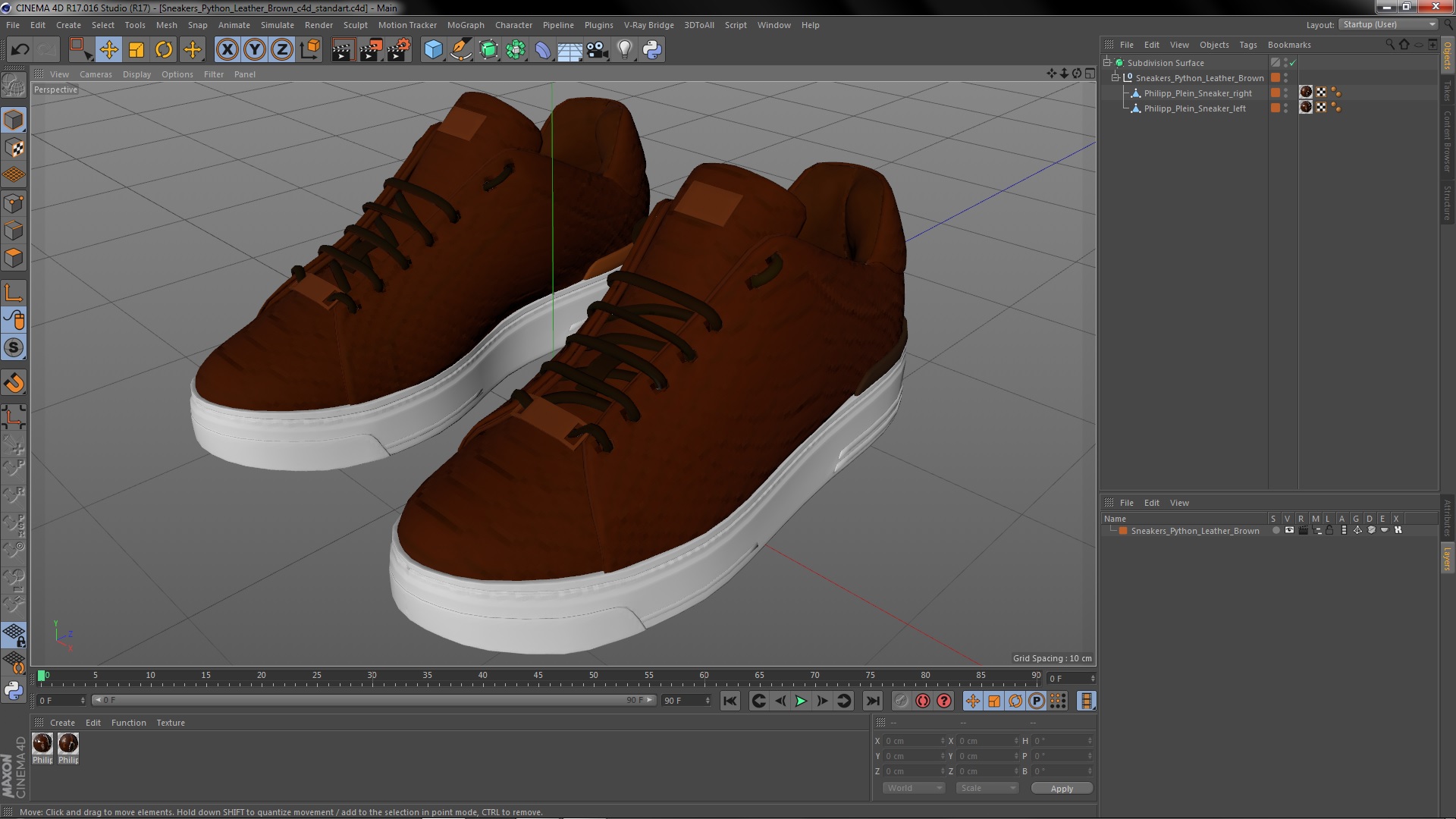This screenshot has width=1456, height=819.
Task: Toggle layer visibility for Sneakers_Python_Leather_Brown layer
Action: [x=1289, y=531]
